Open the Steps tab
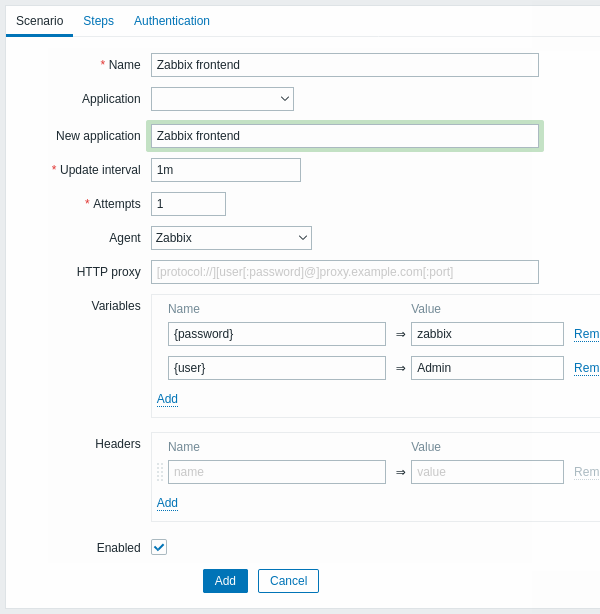 [x=98, y=21]
